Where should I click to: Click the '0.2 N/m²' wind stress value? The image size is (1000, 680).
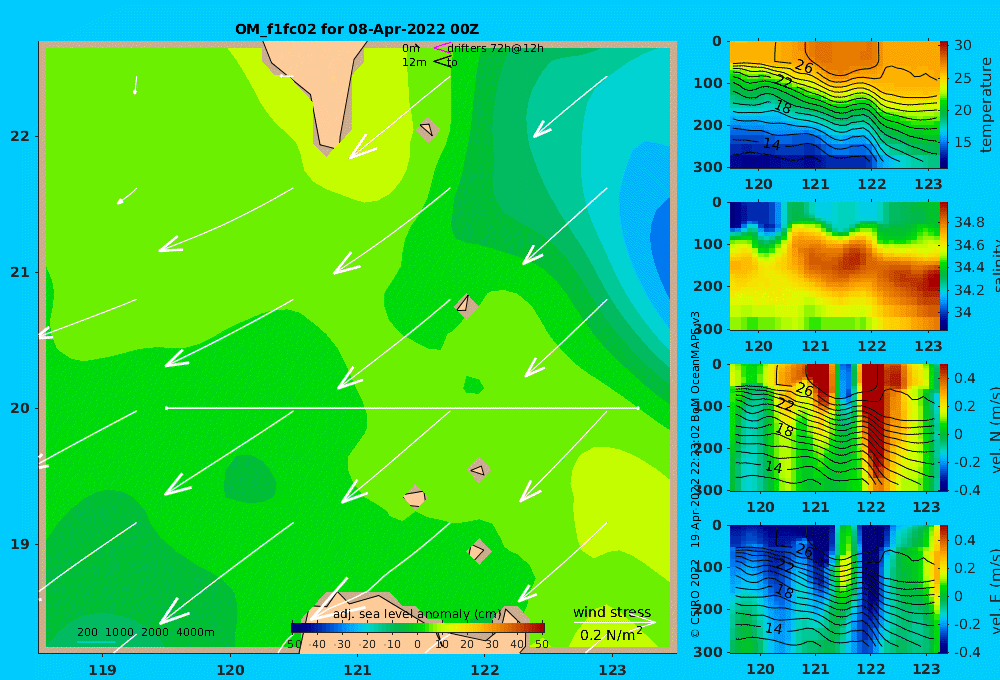(x=611, y=635)
